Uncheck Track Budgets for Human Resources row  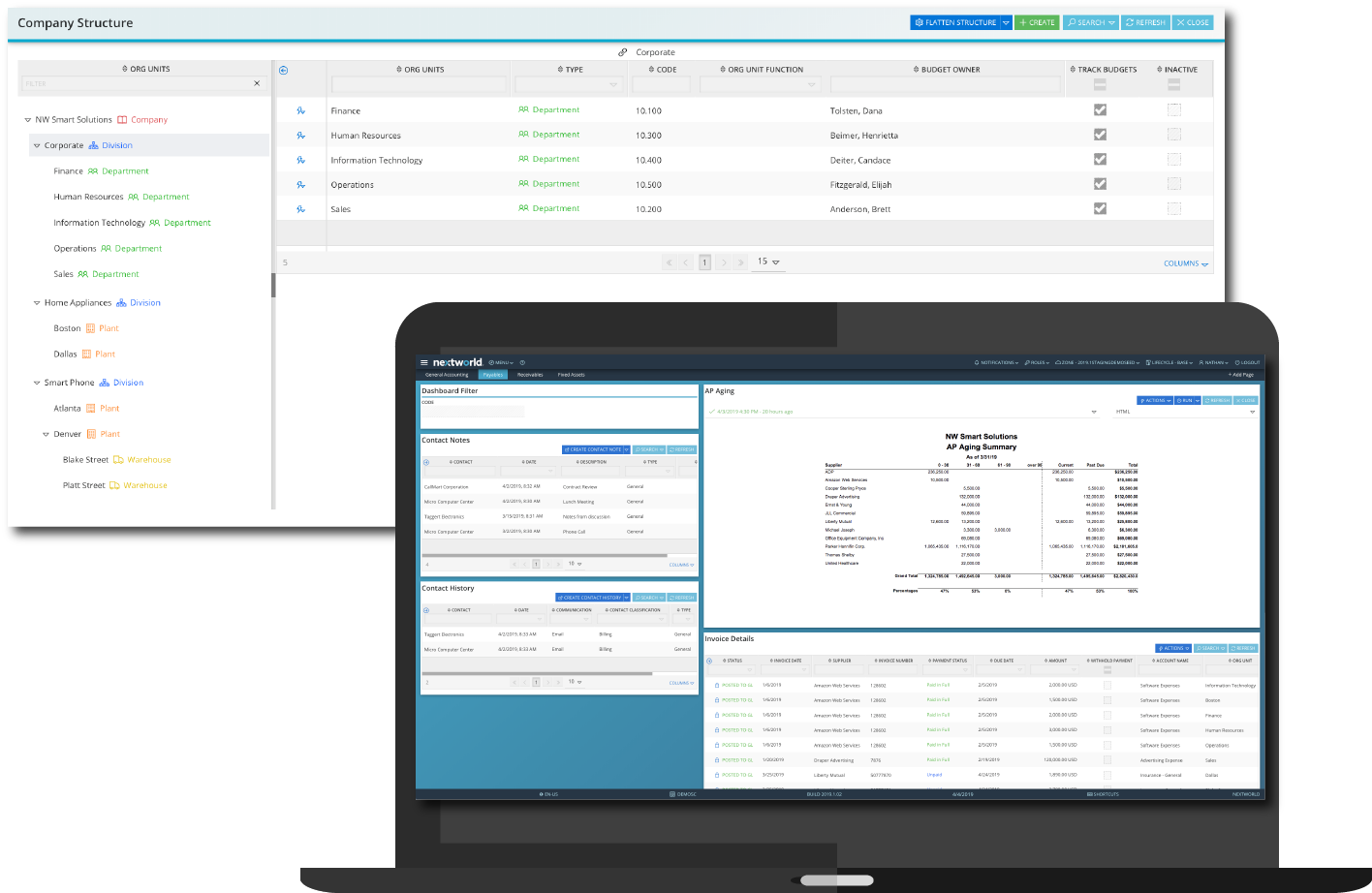coord(1100,135)
